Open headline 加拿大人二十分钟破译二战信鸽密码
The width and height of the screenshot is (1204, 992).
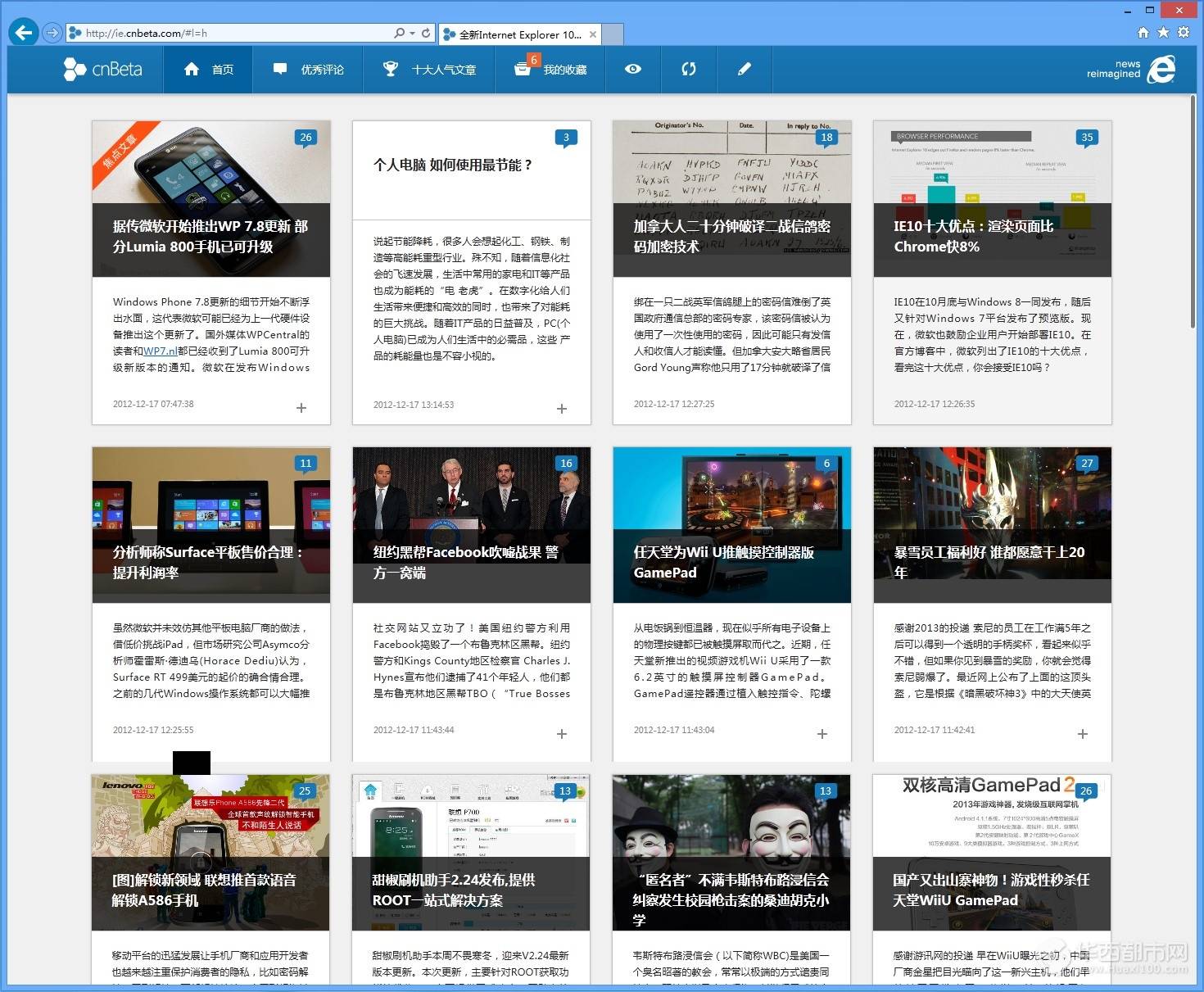(x=731, y=236)
